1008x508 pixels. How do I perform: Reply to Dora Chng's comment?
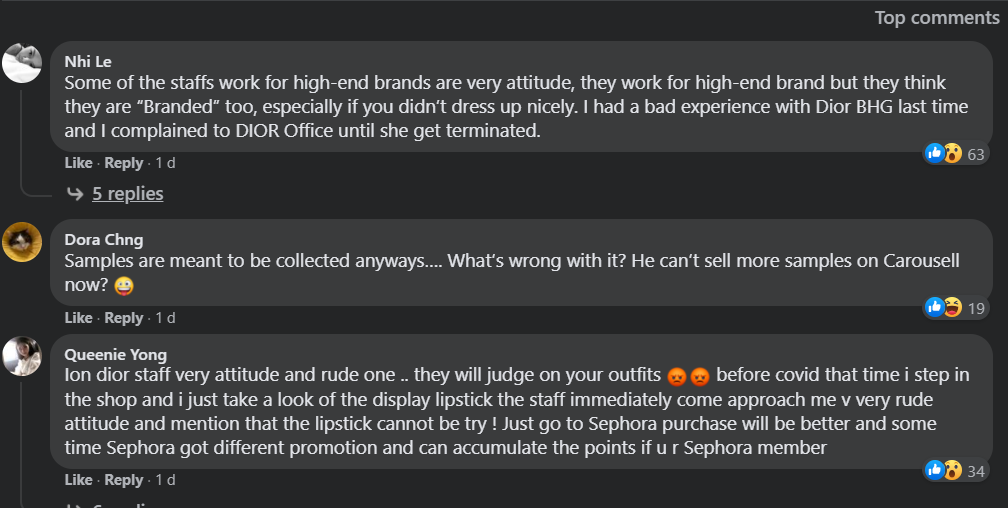pyautogui.click(x=123, y=318)
